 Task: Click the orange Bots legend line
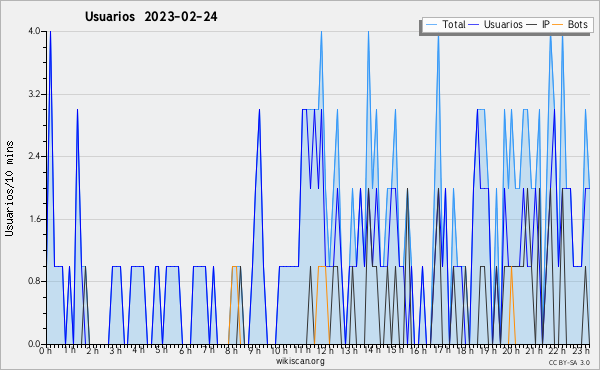point(558,24)
